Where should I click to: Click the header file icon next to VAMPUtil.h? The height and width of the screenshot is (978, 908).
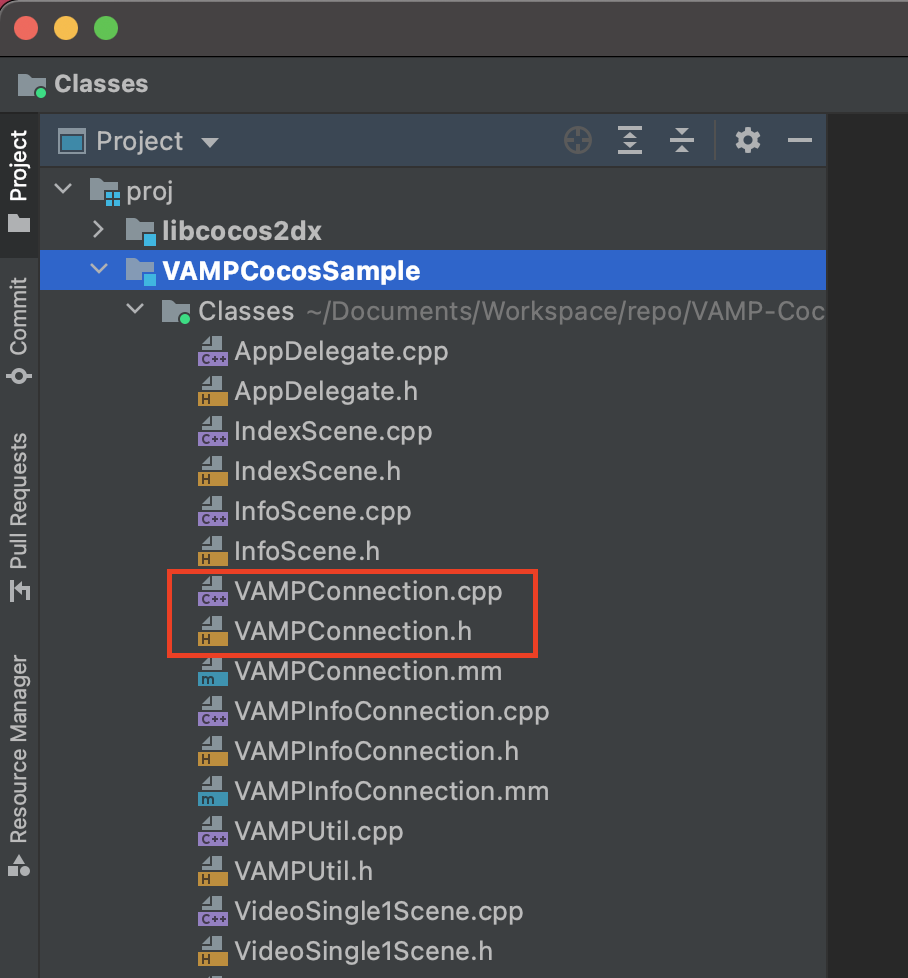211,871
